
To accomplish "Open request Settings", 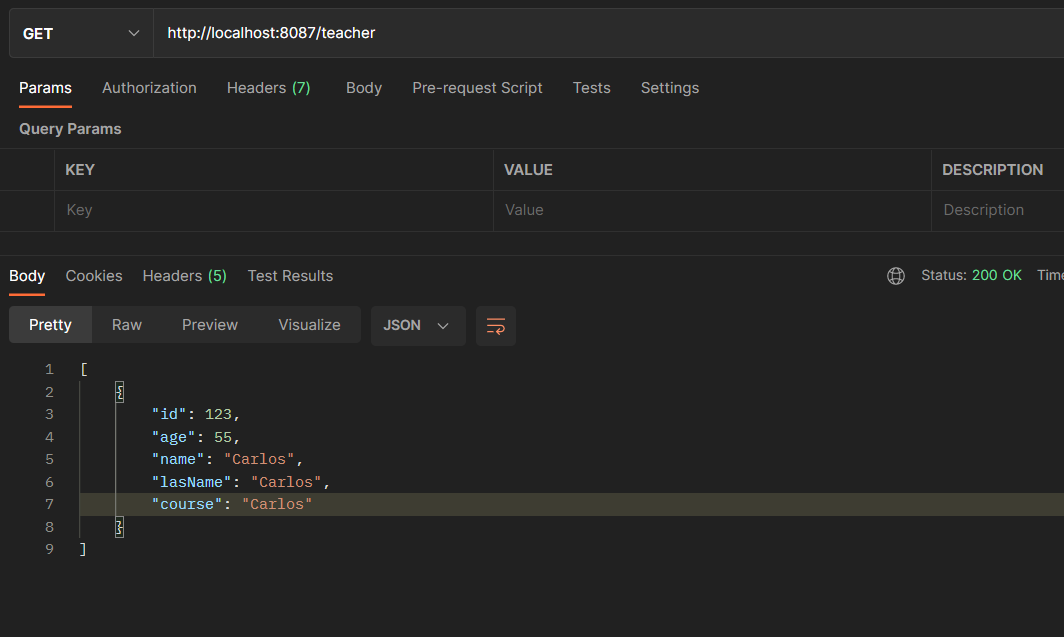I will coord(669,88).
